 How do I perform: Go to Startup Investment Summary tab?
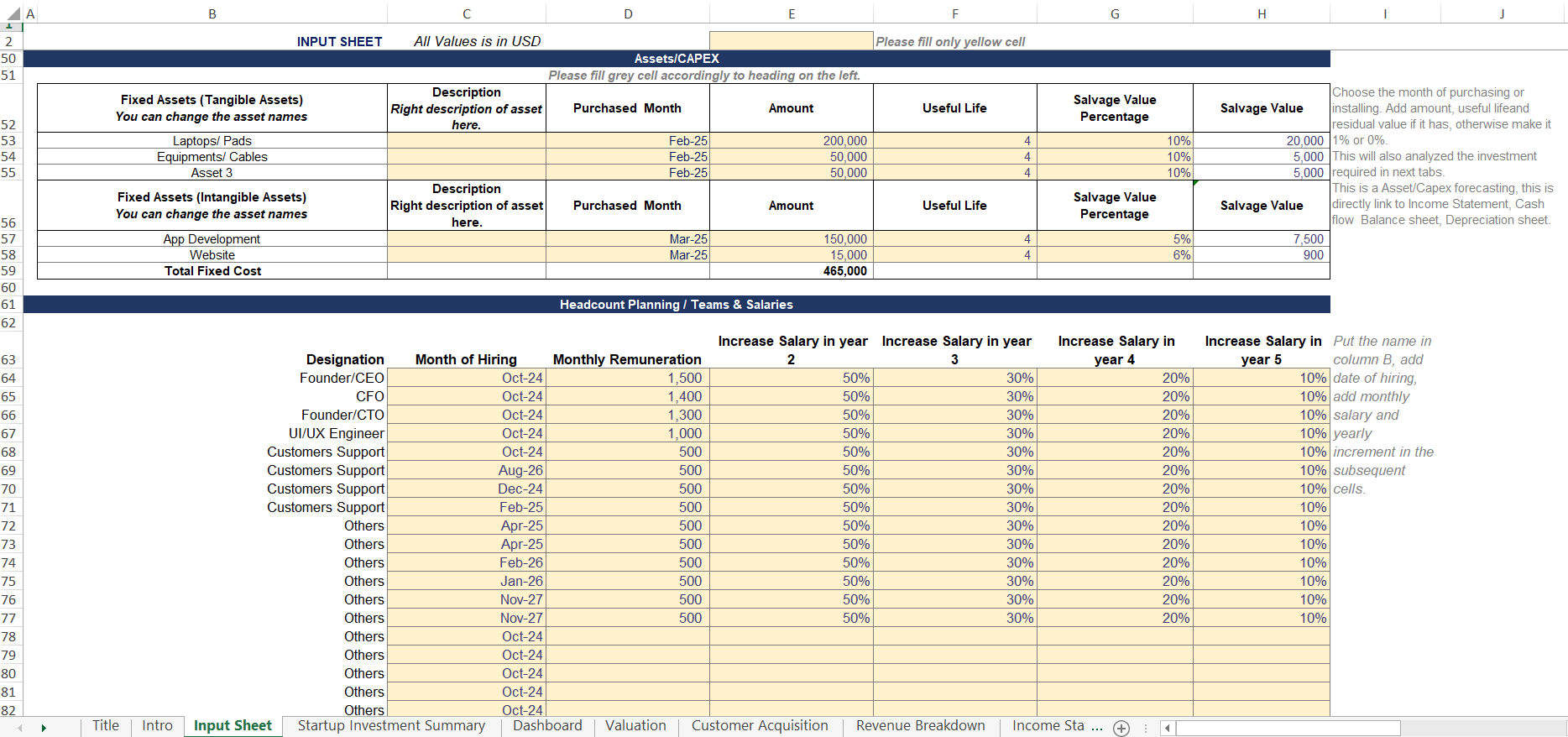[391, 726]
